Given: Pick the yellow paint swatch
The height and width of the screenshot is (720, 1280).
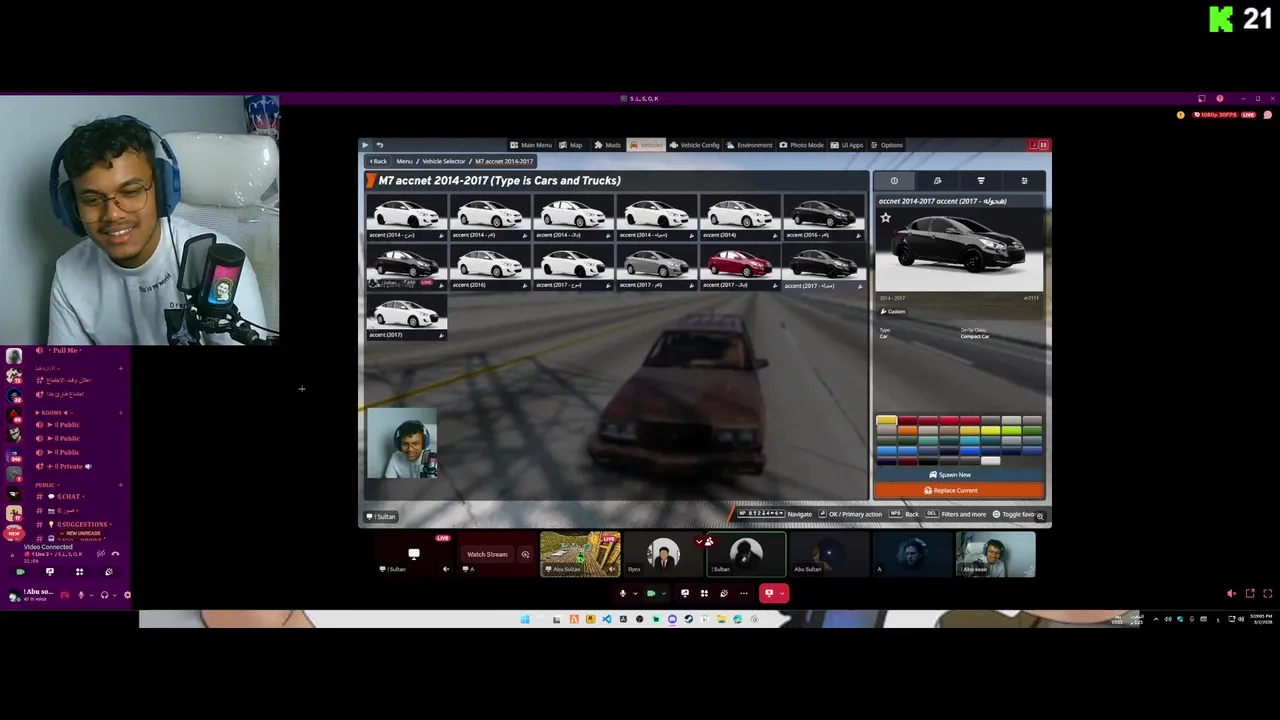Looking at the screenshot, I should (x=887, y=421).
